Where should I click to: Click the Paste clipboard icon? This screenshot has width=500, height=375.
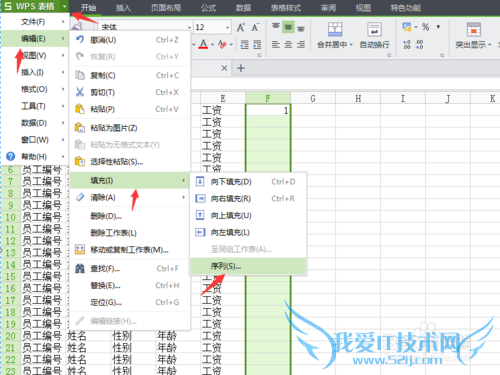coord(80,109)
